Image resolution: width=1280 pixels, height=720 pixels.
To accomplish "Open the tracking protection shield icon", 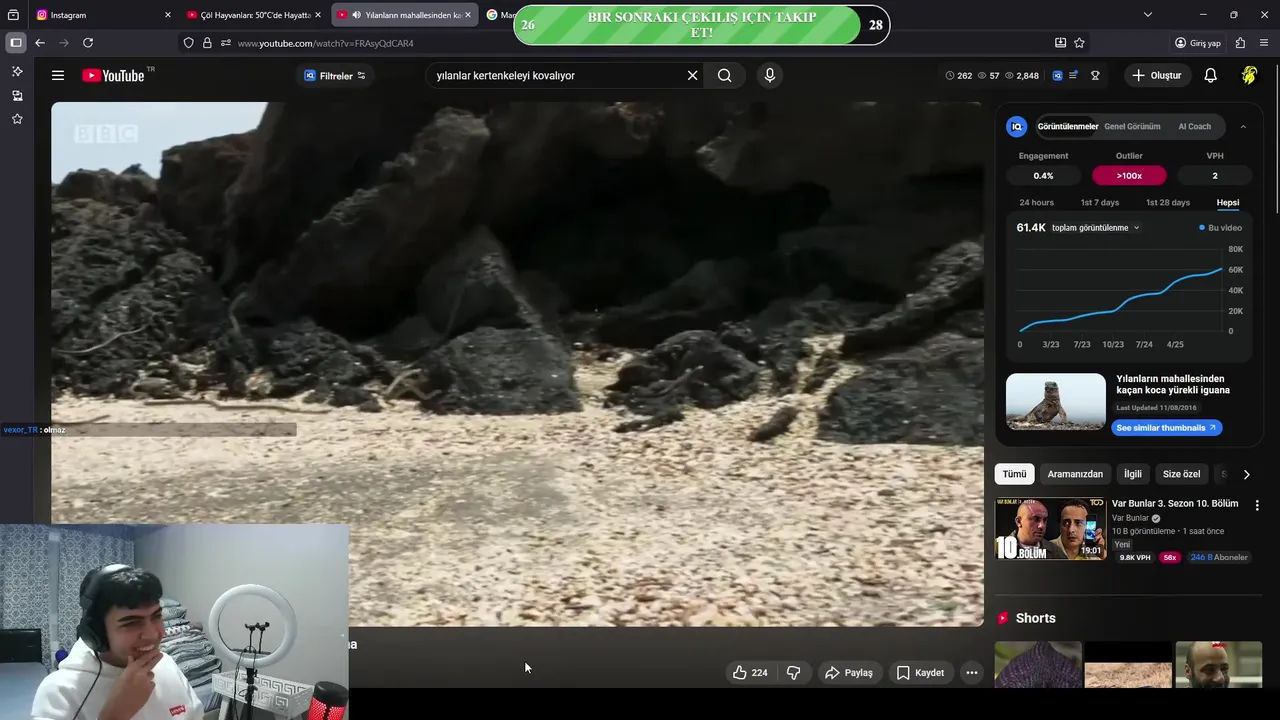I will pyautogui.click(x=188, y=43).
